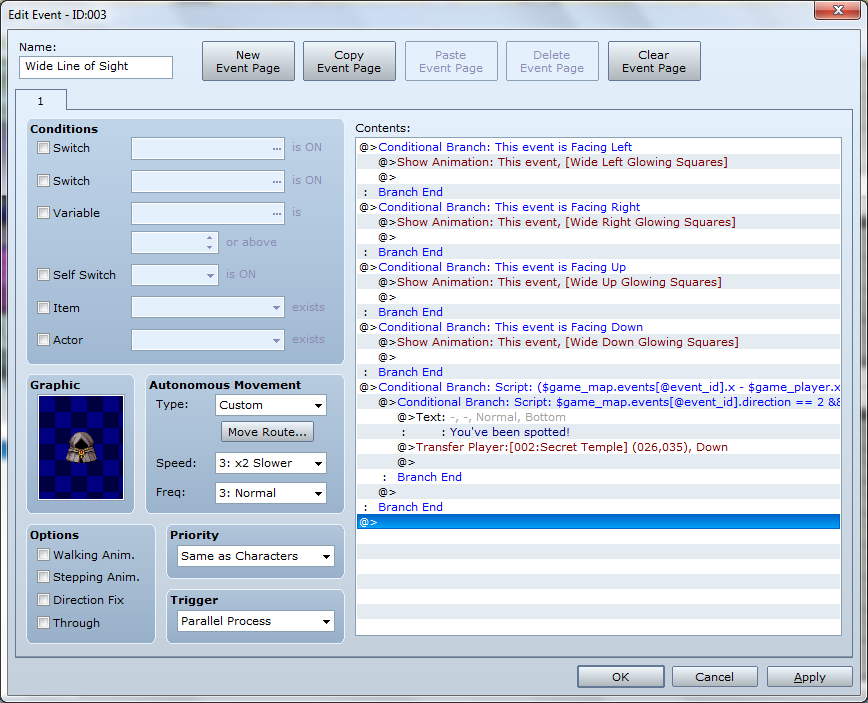This screenshot has height=703, width=868.
Task: Open the Priority dropdown
Action: [256, 556]
